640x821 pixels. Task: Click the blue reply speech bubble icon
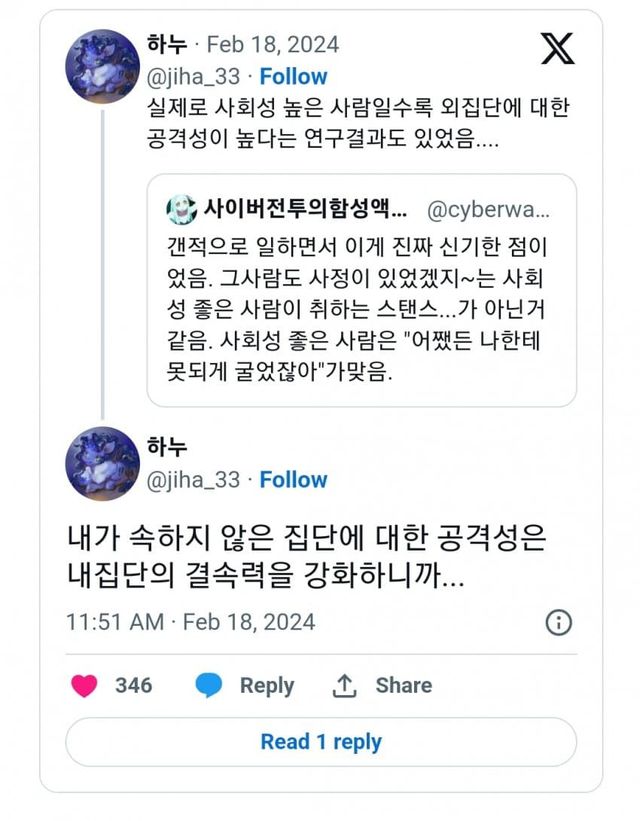(x=208, y=685)
